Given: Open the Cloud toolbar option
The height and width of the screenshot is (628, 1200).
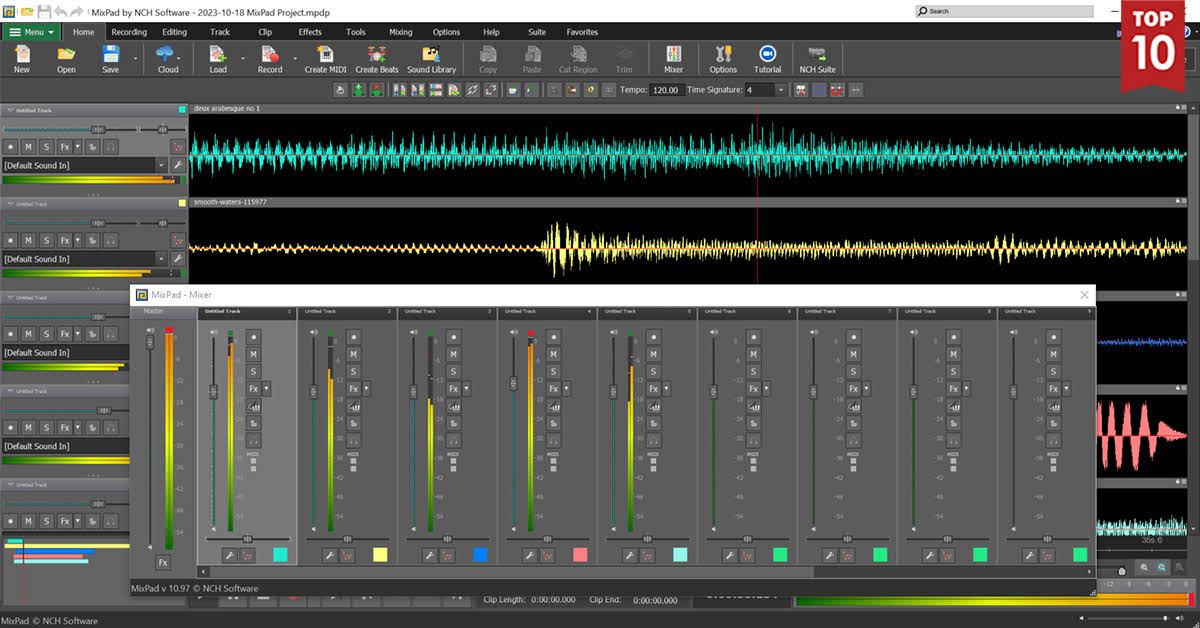Looking at the screenshot, I should click(168, 59).
